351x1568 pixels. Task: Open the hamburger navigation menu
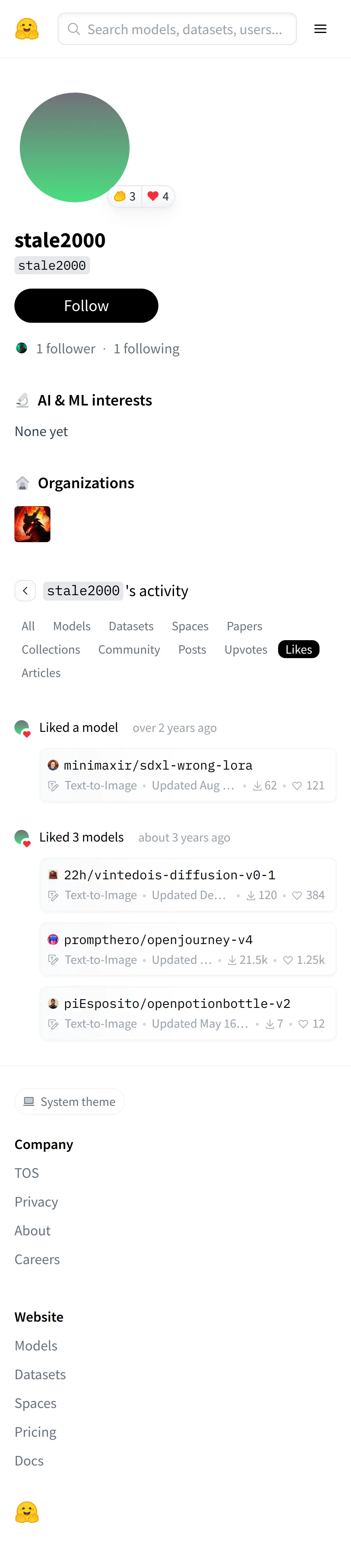point(320,28)
